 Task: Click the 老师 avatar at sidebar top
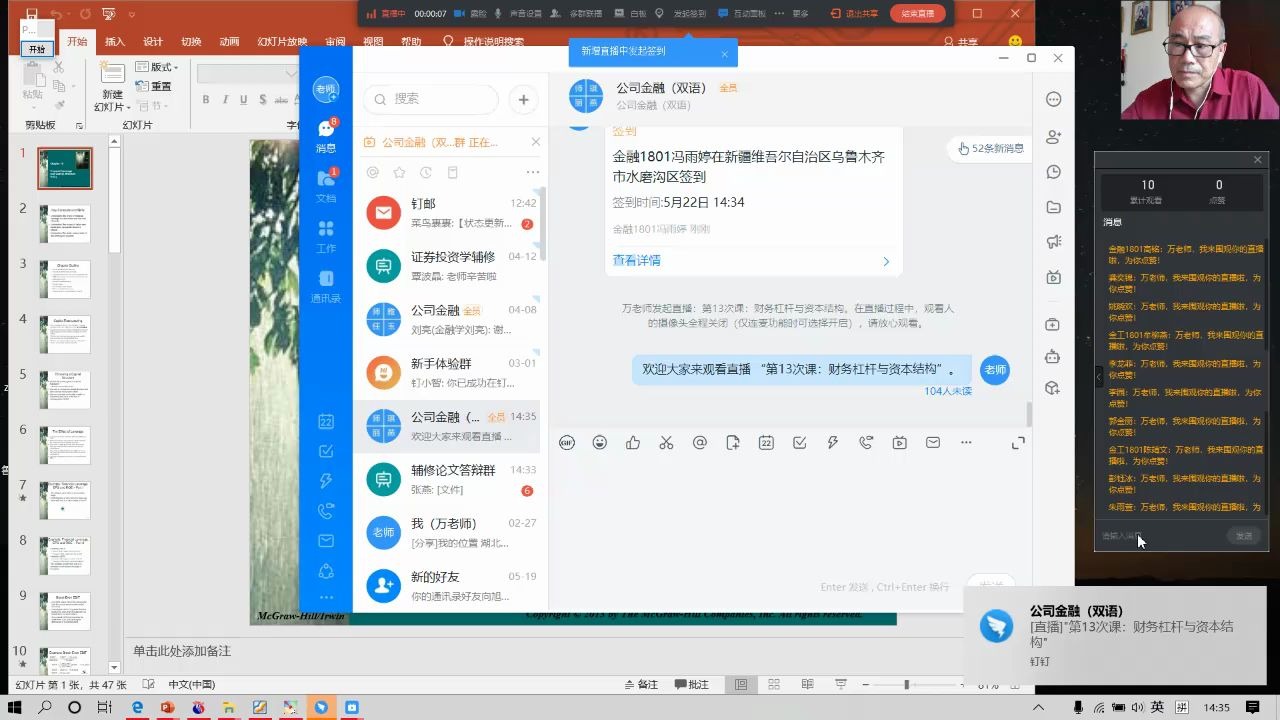[326, 89]
